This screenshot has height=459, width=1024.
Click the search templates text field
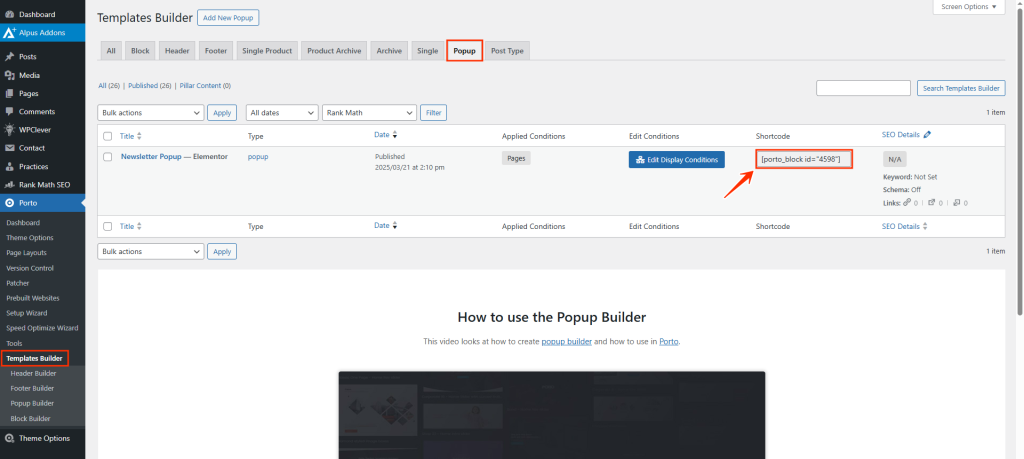863,88
